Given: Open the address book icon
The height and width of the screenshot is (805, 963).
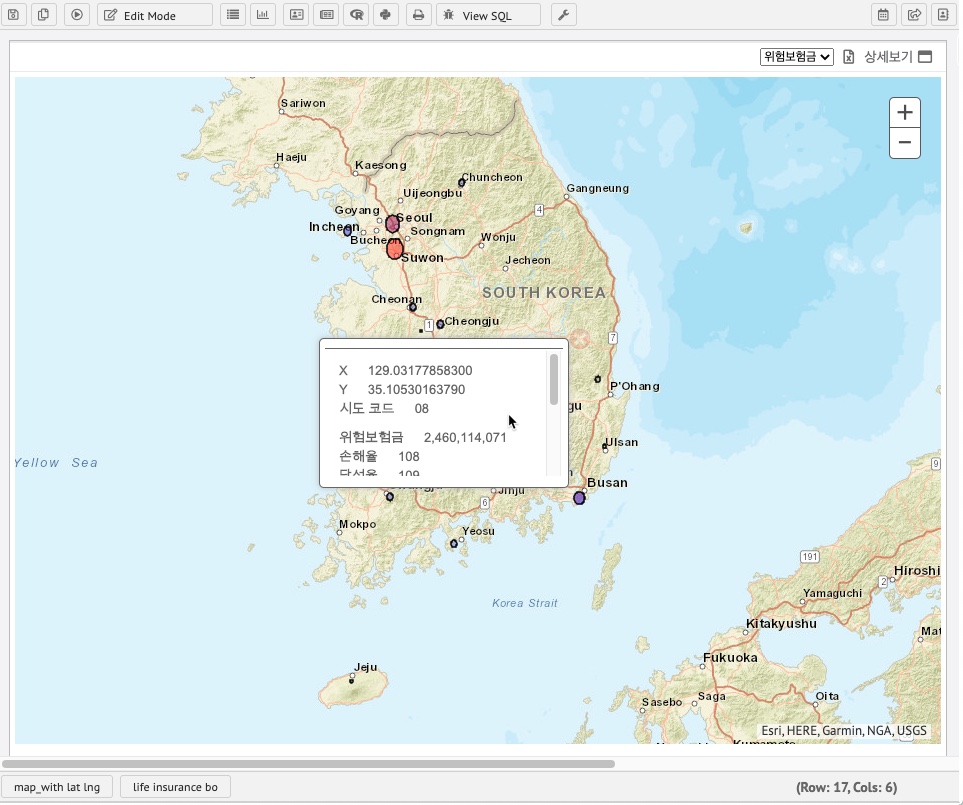Looking at the screenshot, I should coord(943,15).
